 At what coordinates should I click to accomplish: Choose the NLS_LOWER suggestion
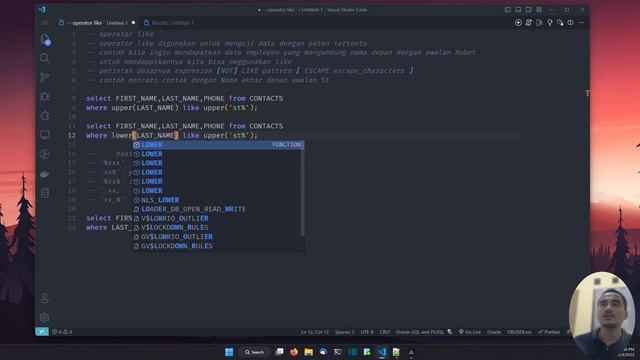218,200
